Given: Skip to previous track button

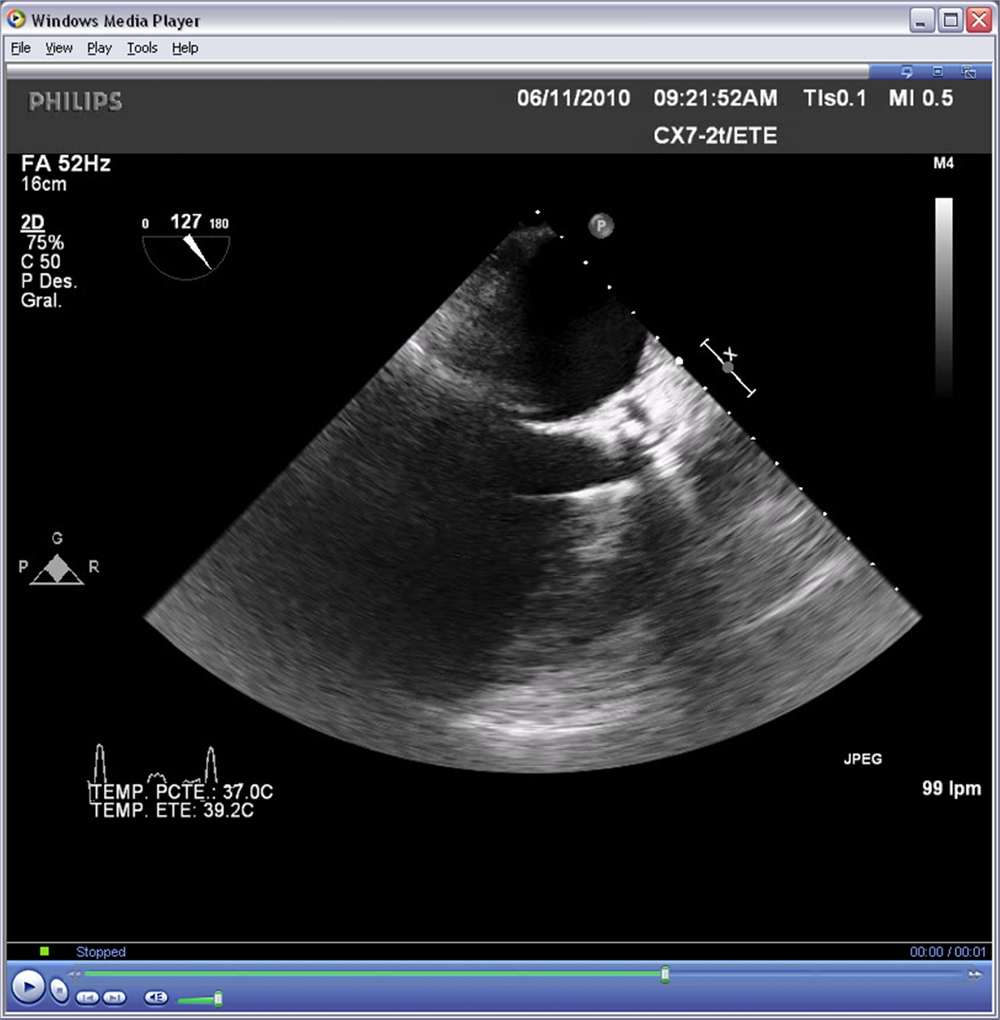Looking at the screenshot, I should pos(88,997).
